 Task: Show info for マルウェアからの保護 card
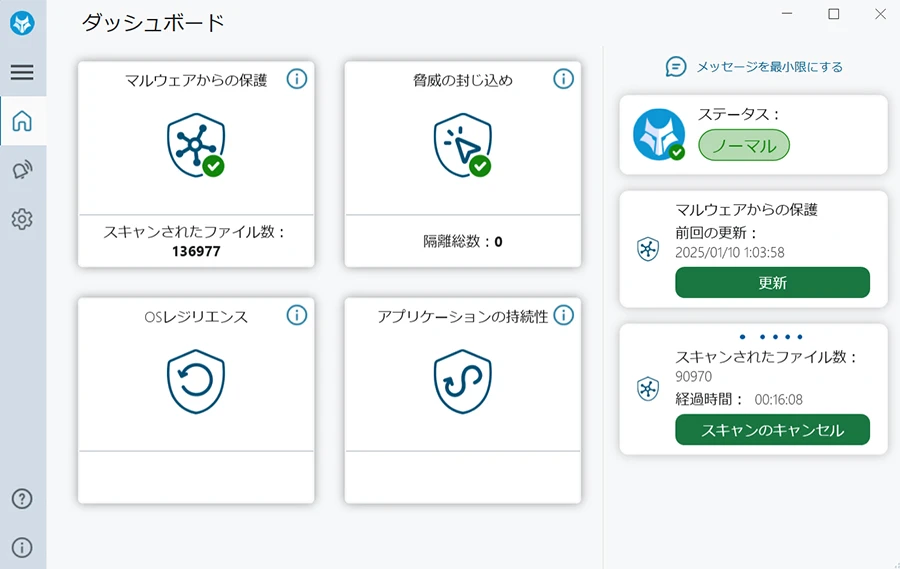click(x=297, y=79)
